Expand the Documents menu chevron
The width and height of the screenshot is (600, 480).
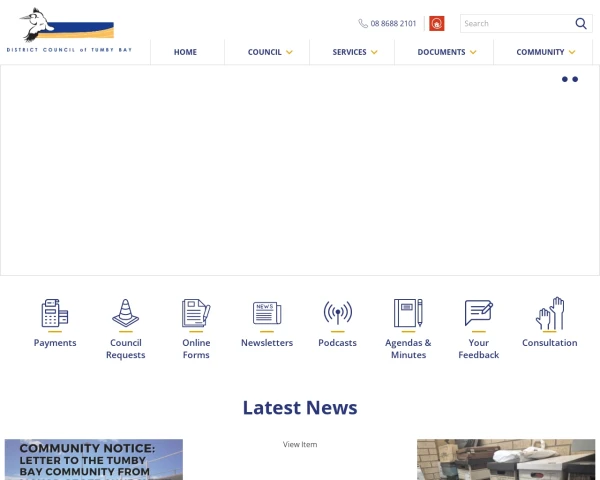473,52
